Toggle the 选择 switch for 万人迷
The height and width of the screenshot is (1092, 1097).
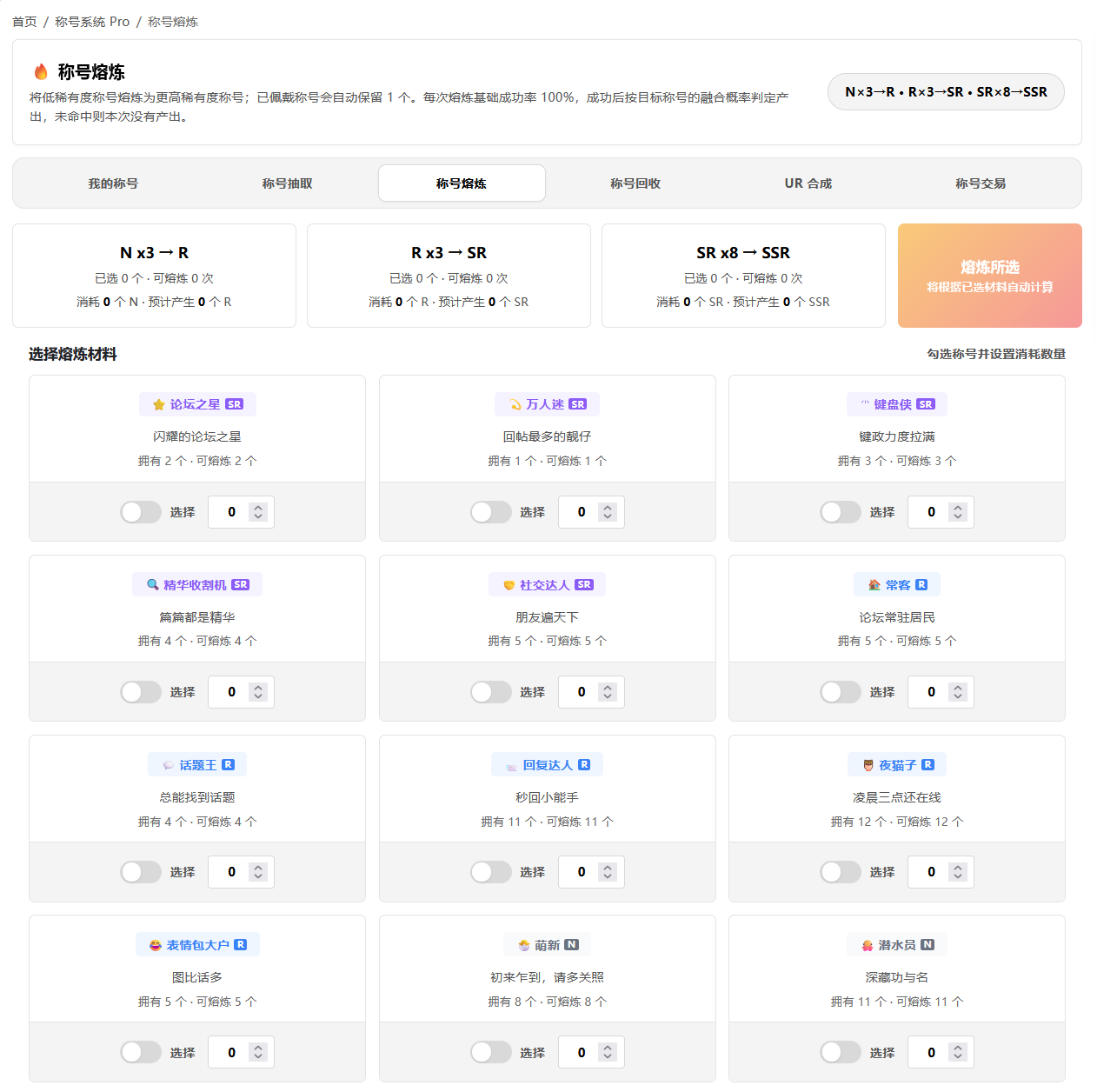click(x=491, y=512)
